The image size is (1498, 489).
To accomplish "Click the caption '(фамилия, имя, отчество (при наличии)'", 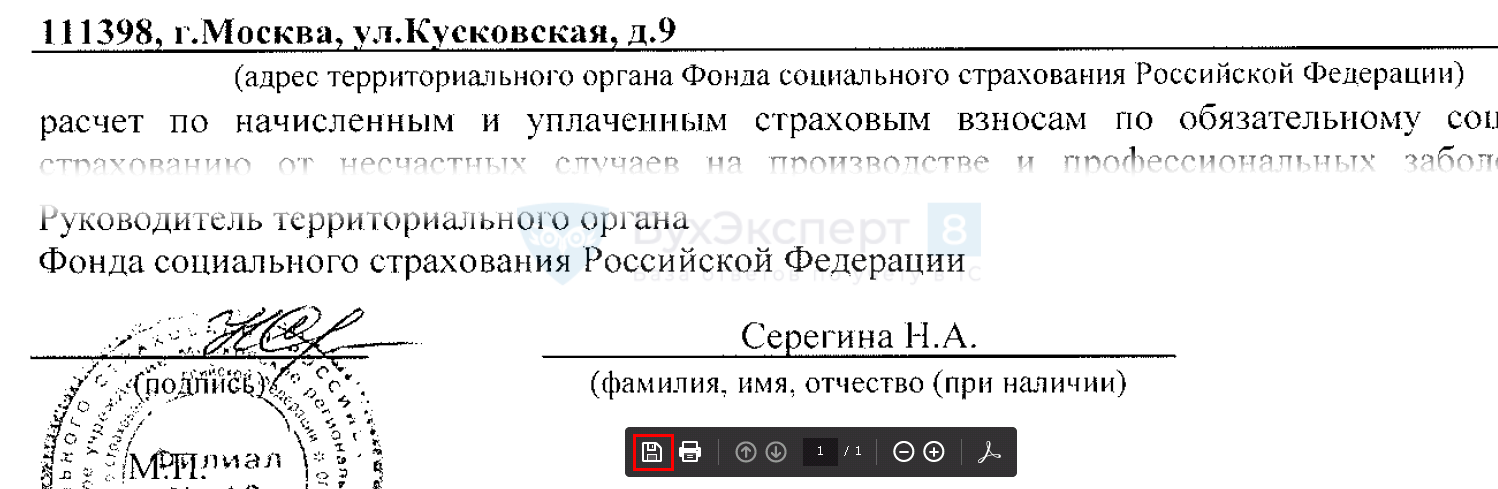I will (858, 382).
